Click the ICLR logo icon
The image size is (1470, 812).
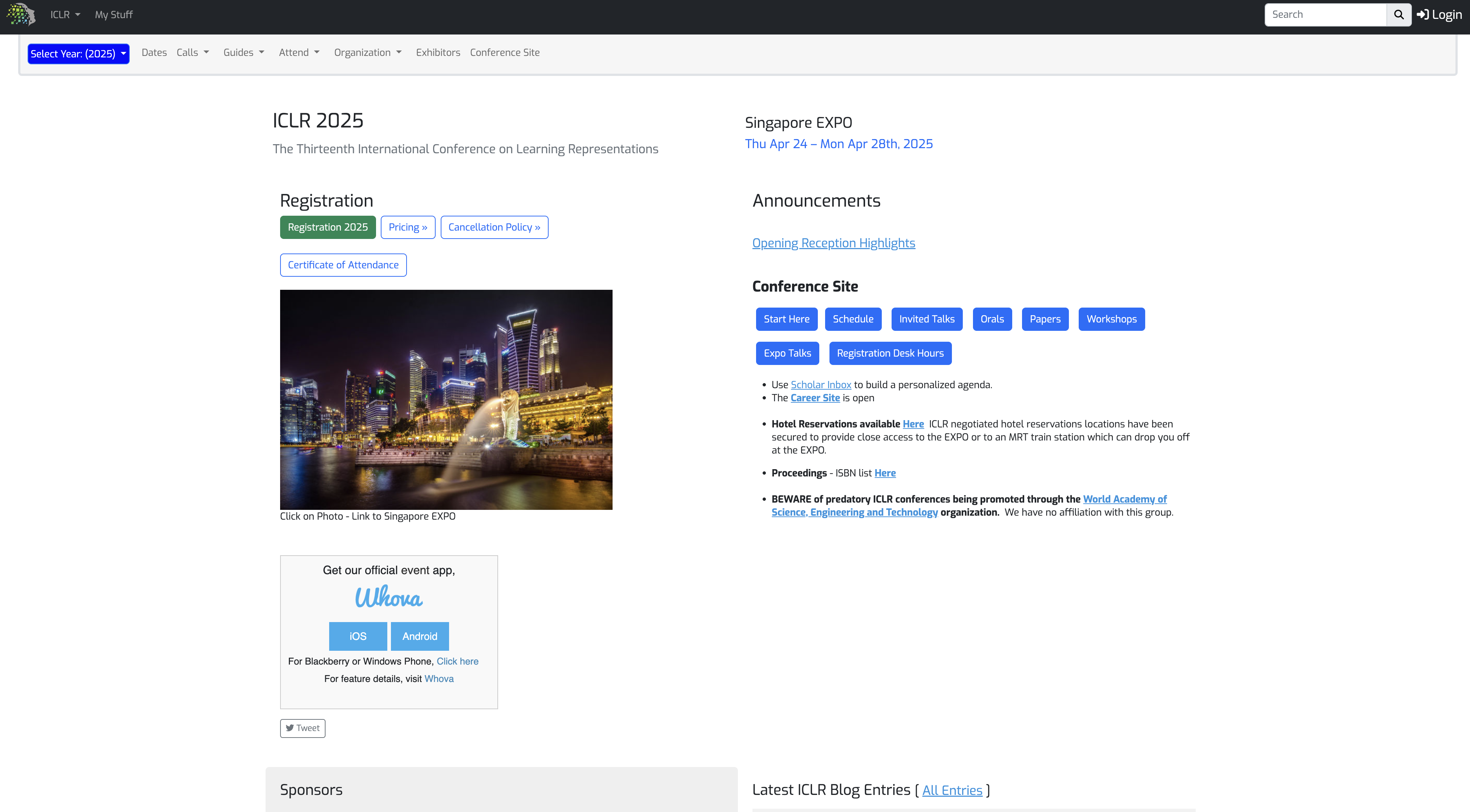click(x=21, y=14)
